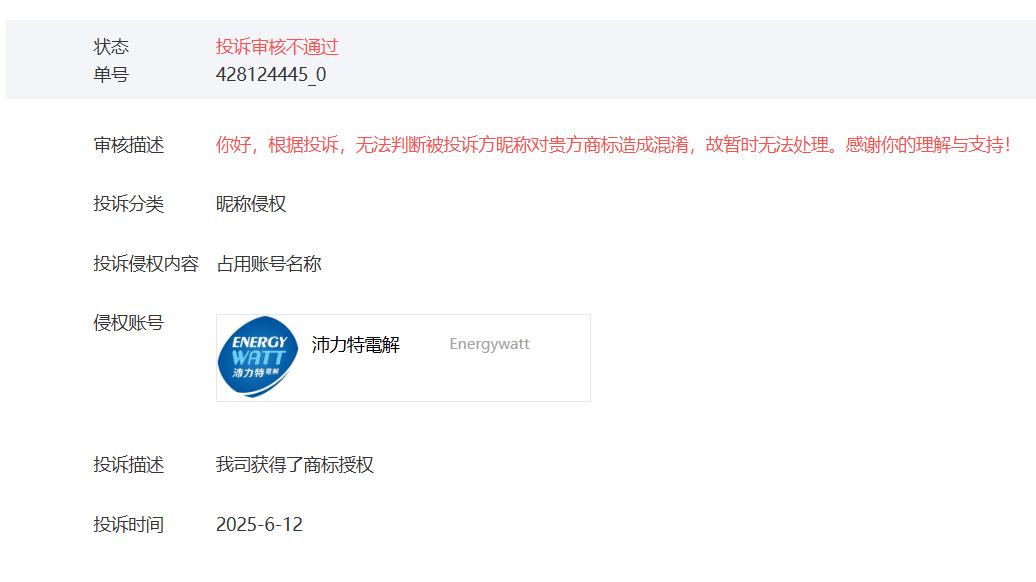Click the complaint description 我司获得了商标授权

pyautogui.click(x=295, y=465)
